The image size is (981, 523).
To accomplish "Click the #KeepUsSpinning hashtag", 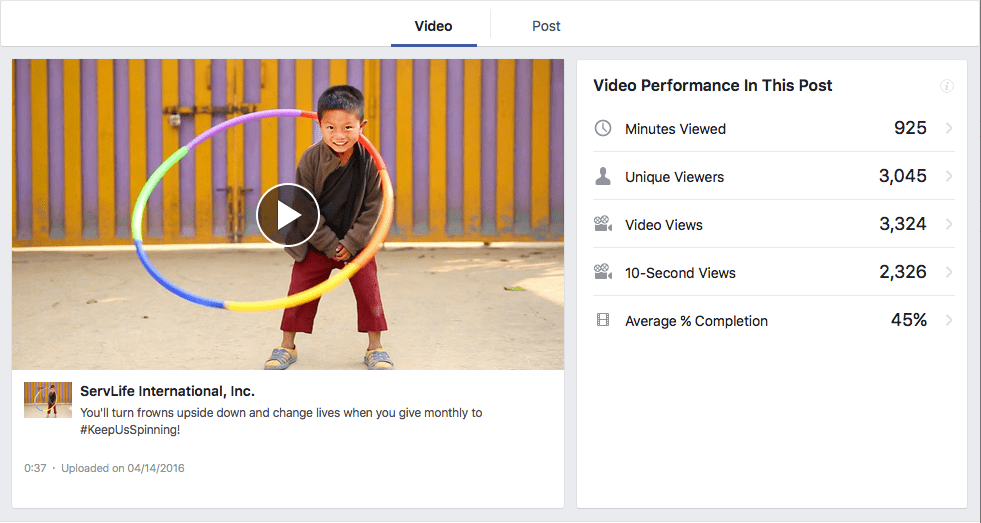I will tap(130, 430).
